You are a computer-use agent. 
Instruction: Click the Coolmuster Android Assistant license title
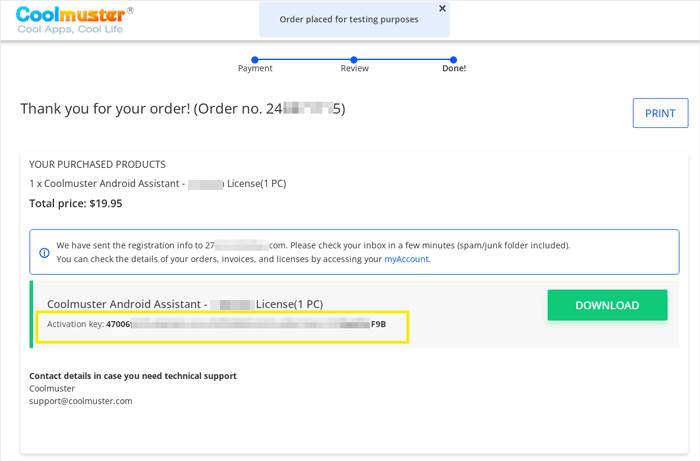(x=185, y=304)
